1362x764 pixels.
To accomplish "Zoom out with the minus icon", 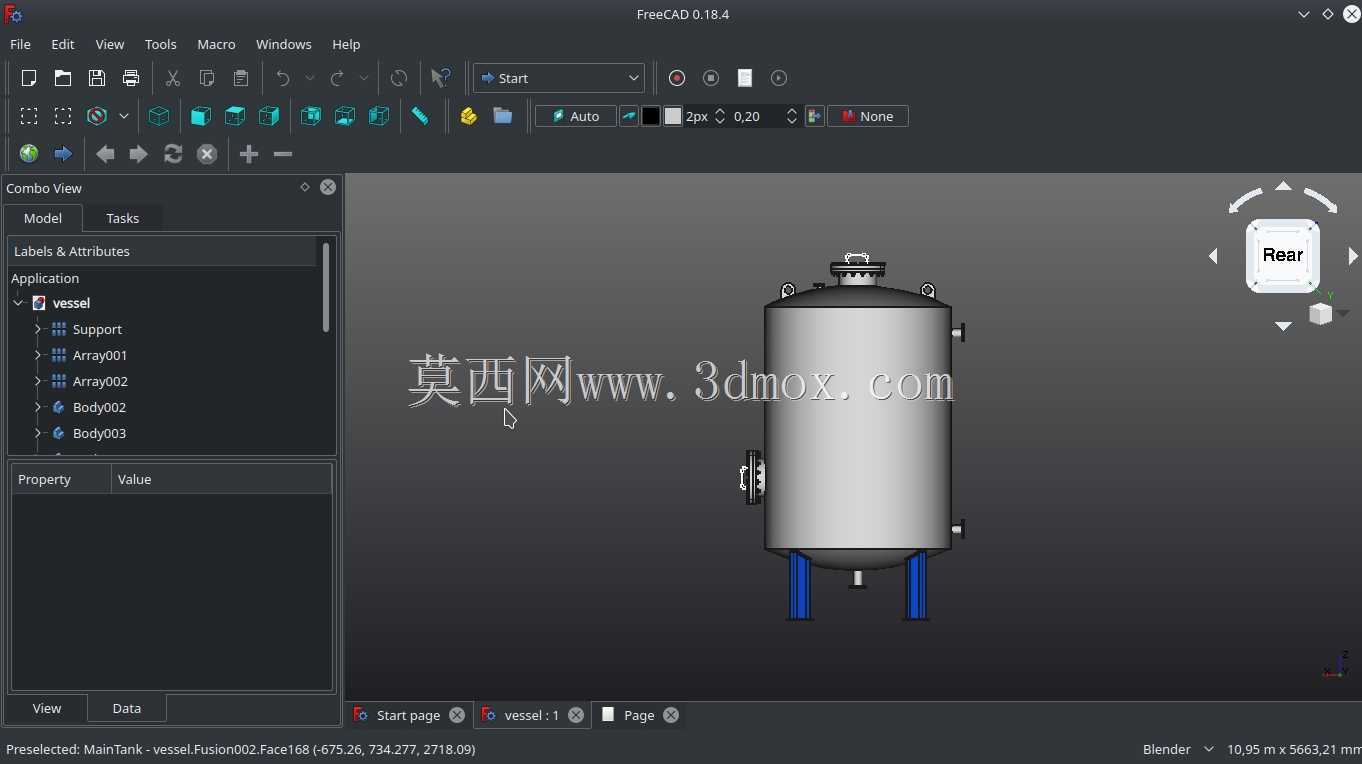I will coord(283,154).
